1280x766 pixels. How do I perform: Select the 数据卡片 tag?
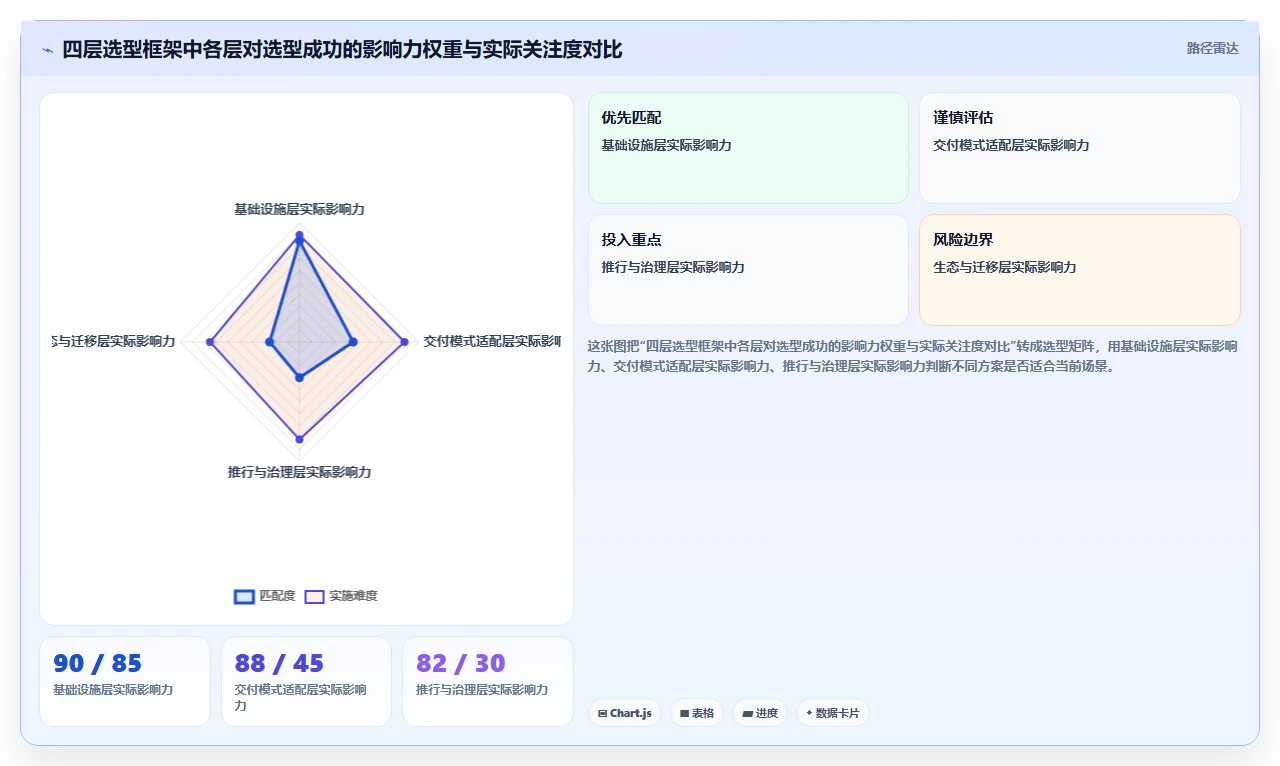832,713
